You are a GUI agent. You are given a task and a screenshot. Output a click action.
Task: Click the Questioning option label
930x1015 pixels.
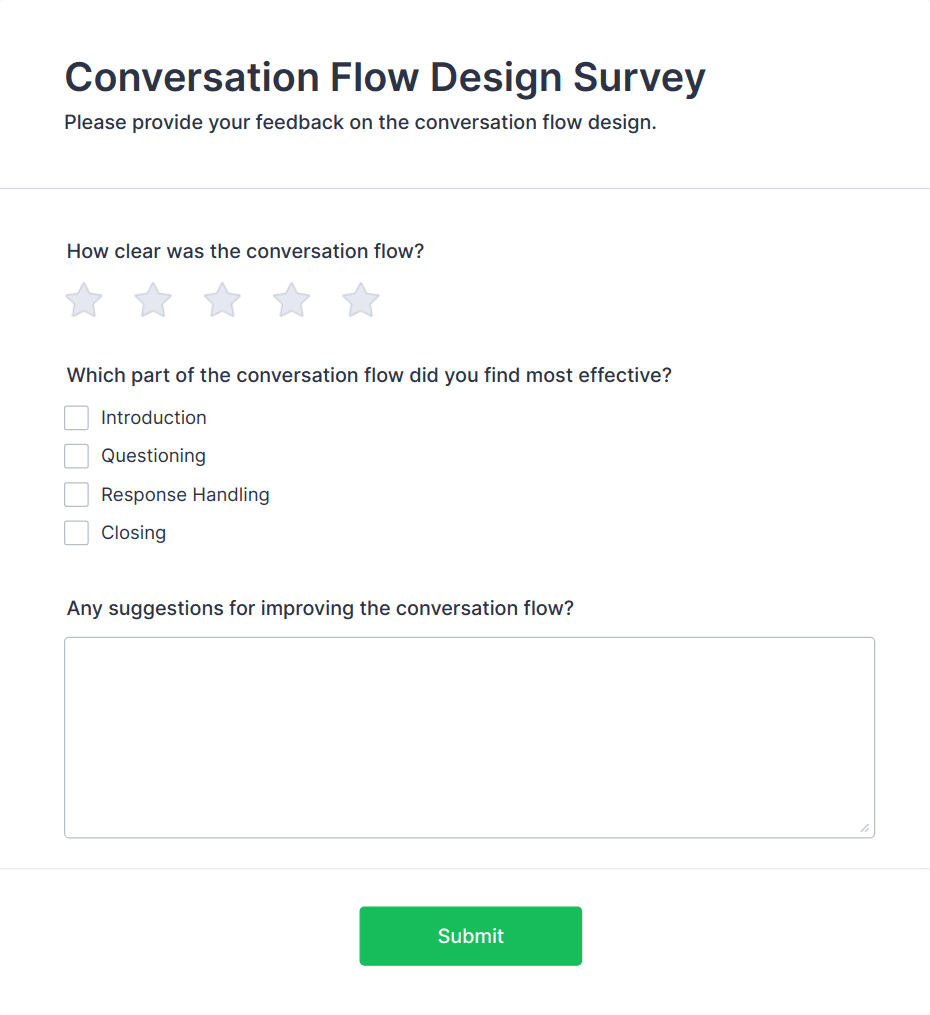click(x=153, y=456)
